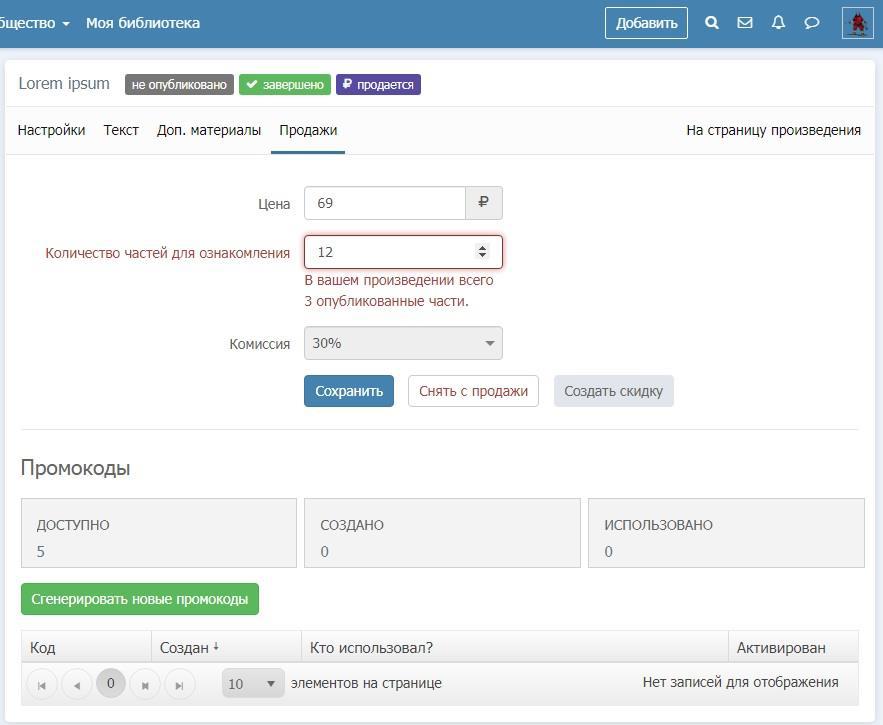
Task: Click Сгенерировать новые промокоды
Action: click(139, 599)
